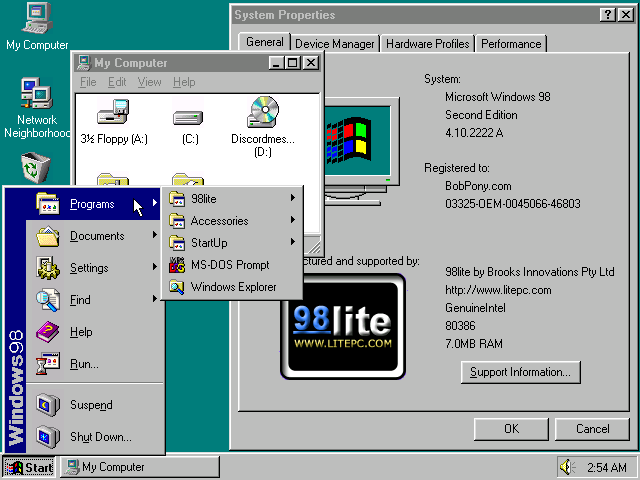Image resolution: width=640 pixels, height=480 pixels.
Task: Select the Suspend text in Start menu
Action: [x=91, y=405]
